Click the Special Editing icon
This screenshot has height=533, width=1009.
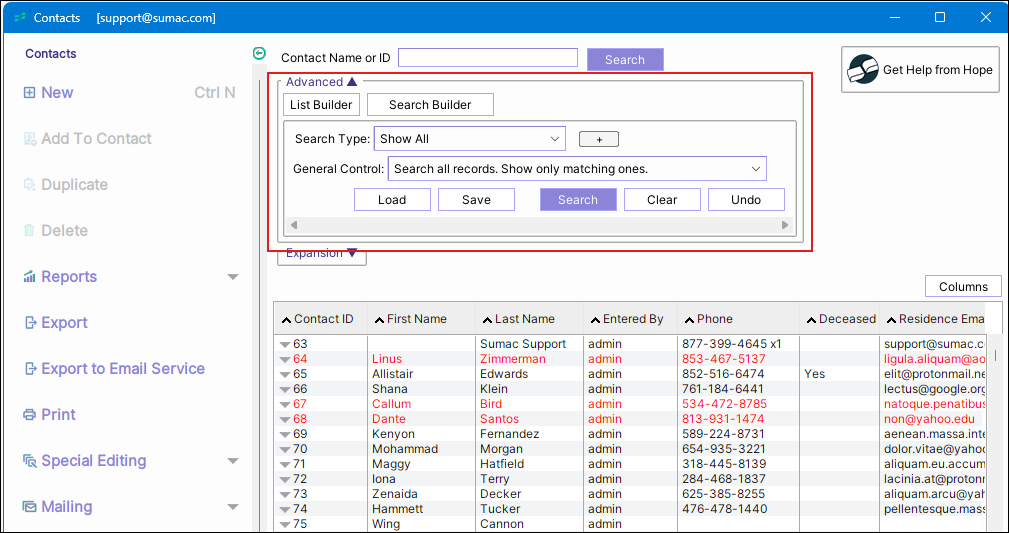tap(29, 461)
